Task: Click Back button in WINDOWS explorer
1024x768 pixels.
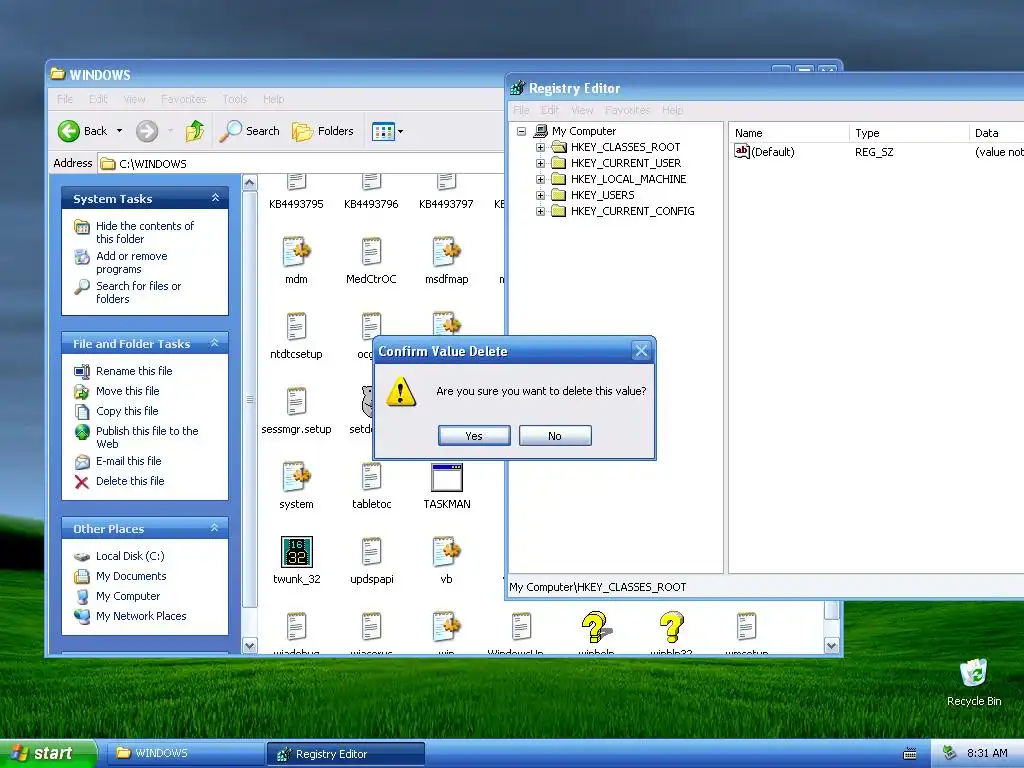Action: [83, 131]
